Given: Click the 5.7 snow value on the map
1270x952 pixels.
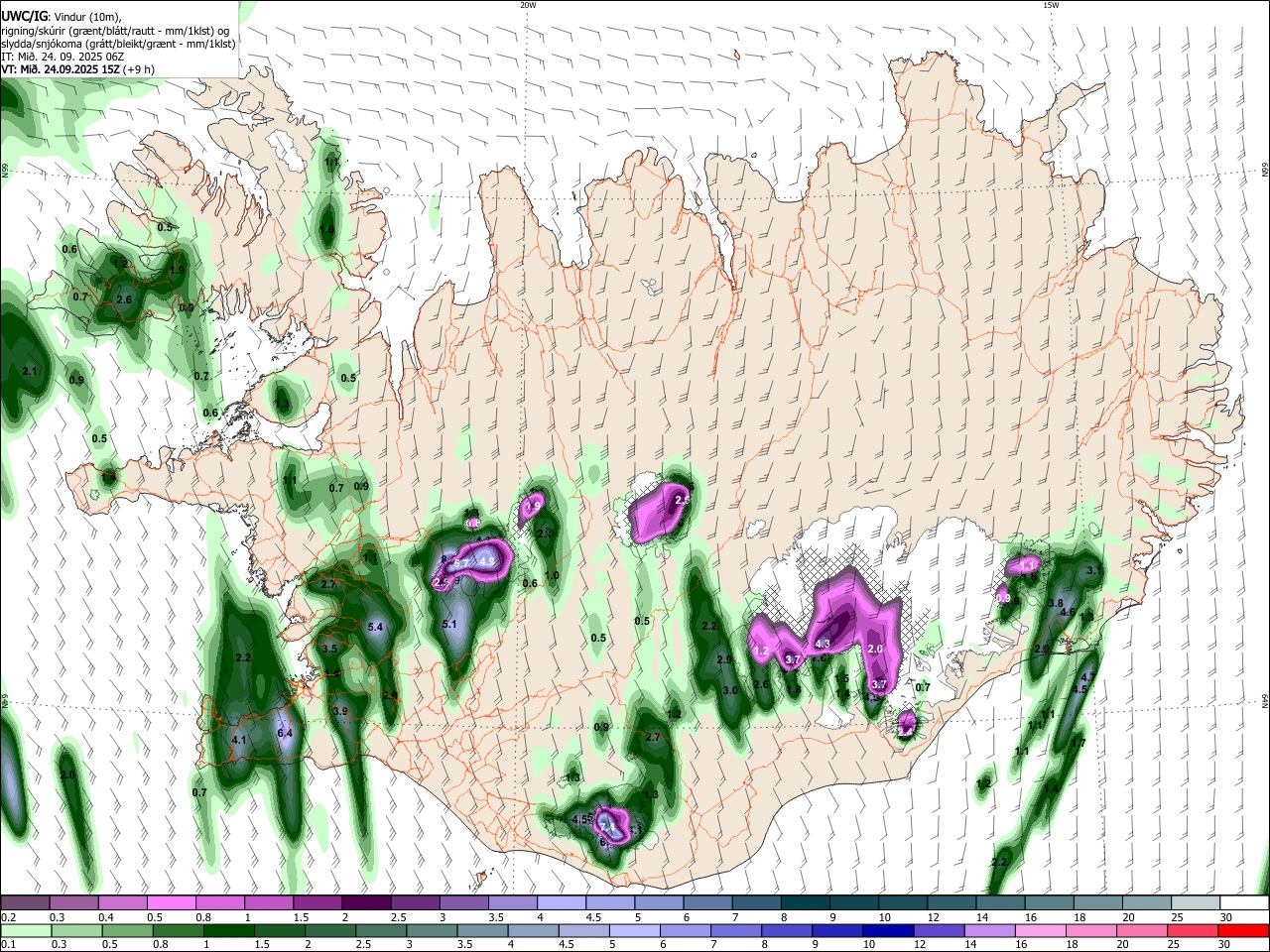Looking at the screenshot, I should tap(461, 563).
